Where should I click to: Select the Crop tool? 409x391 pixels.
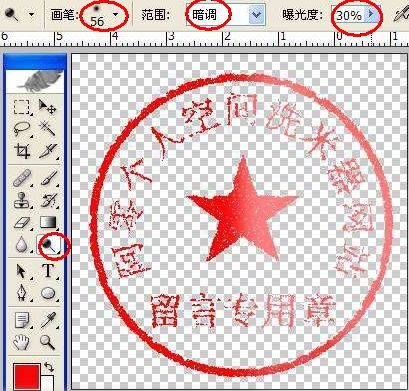(x=22, y=151)
